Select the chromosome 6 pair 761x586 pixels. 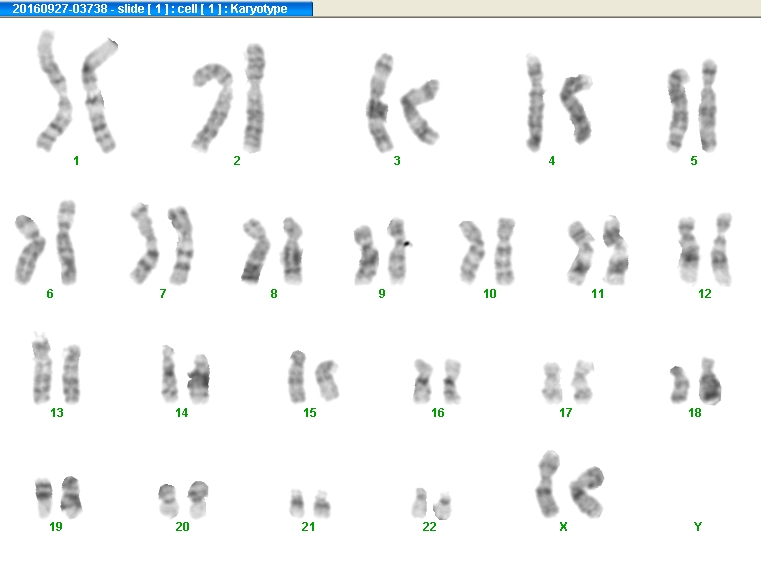[x=46, y=242]
